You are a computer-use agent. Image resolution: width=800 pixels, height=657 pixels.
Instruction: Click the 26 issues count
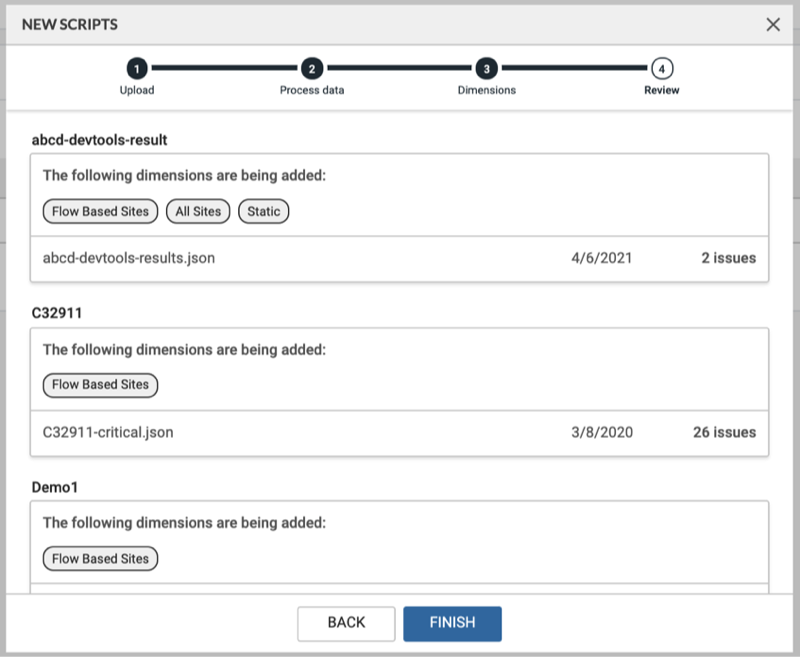click(x=724, y=433)
